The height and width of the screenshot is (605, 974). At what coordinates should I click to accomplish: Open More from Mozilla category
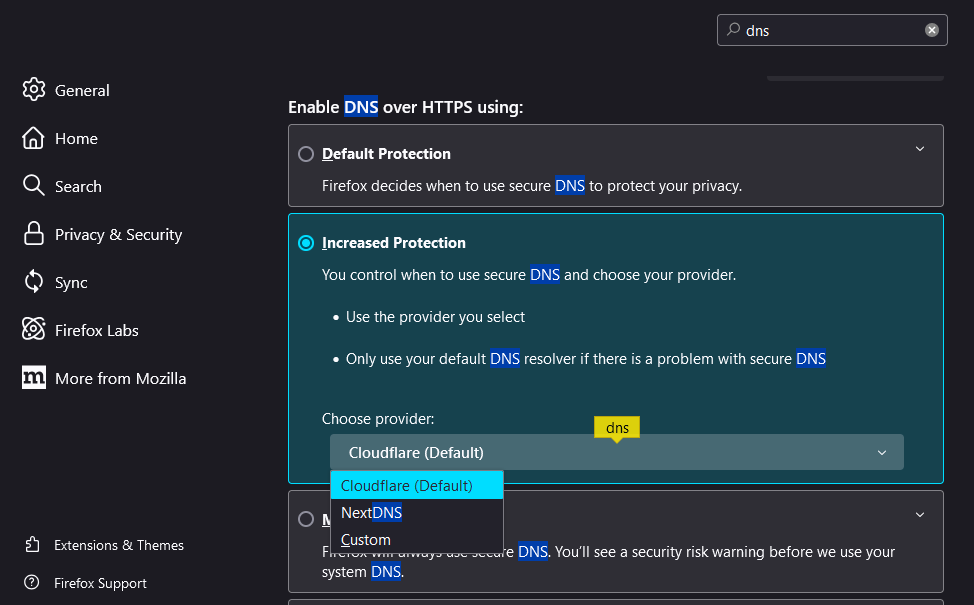(x=121, y=378)
